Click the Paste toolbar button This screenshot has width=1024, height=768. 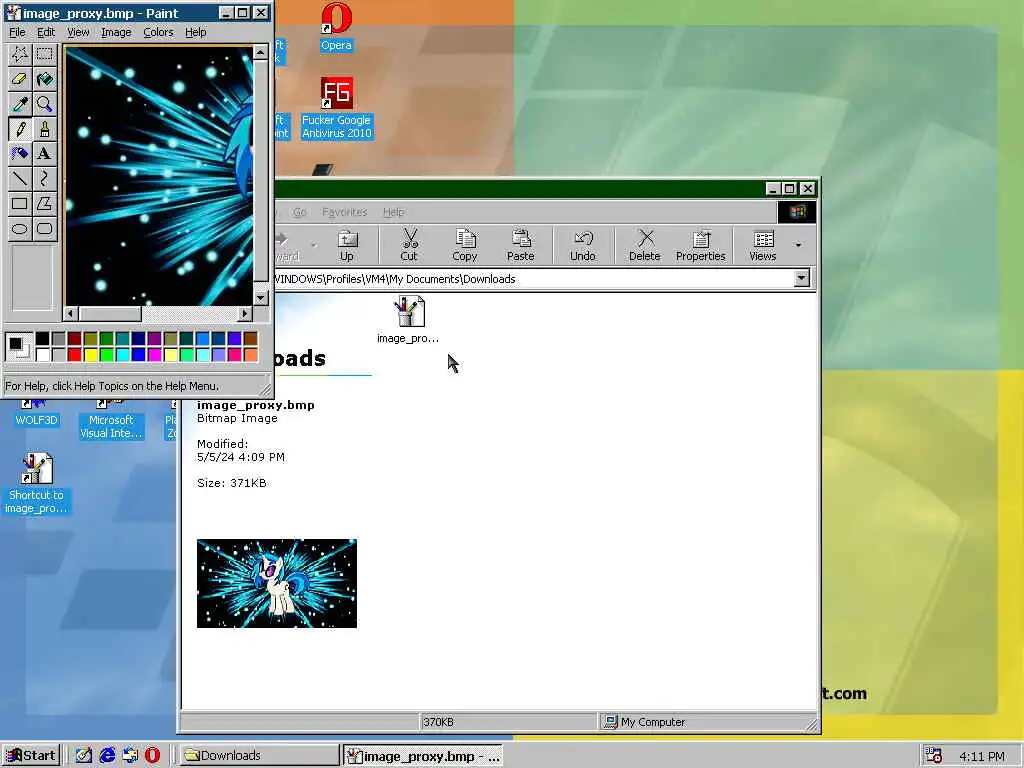(520, 245)
